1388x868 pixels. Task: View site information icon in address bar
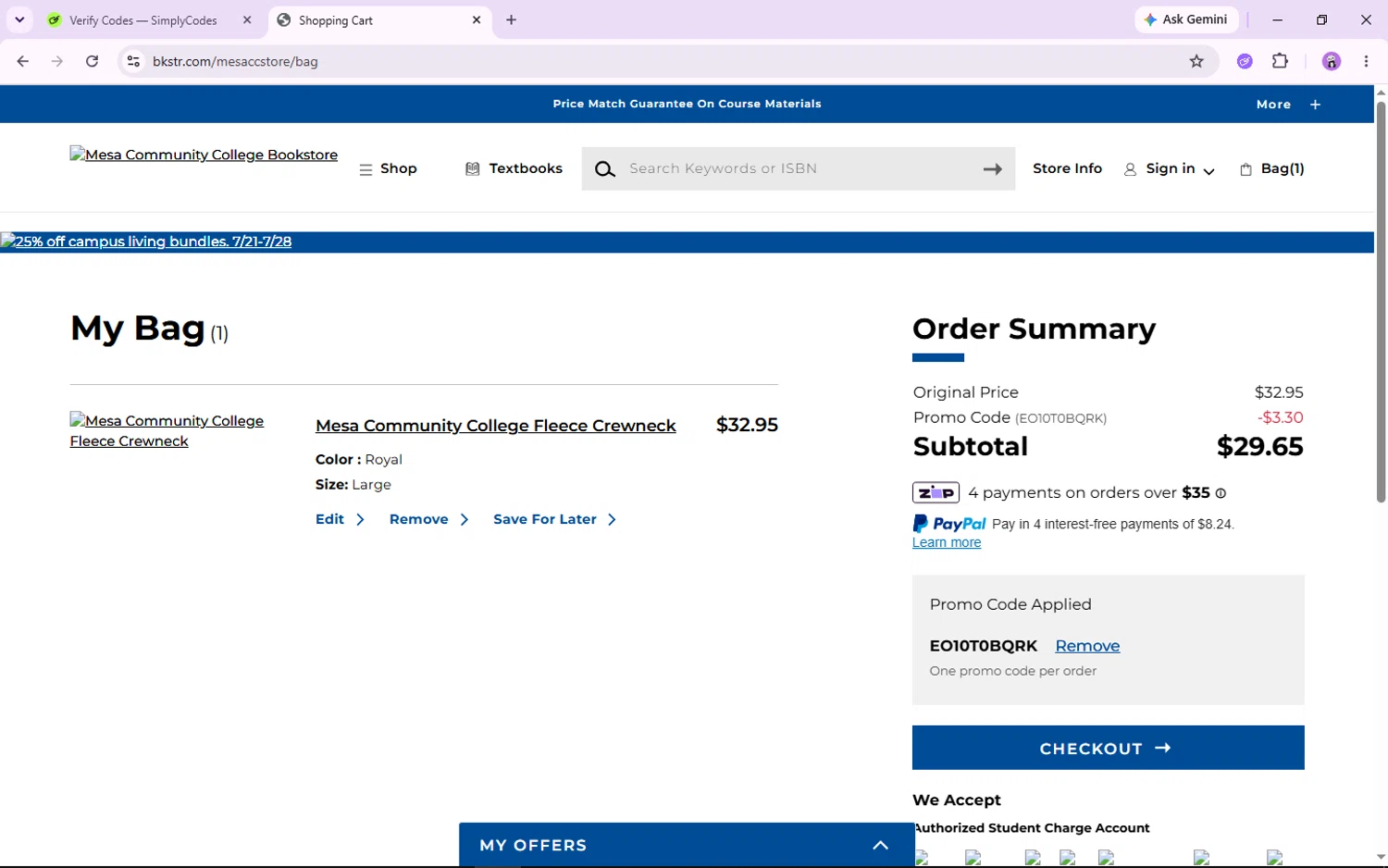(x=133, y=61)
